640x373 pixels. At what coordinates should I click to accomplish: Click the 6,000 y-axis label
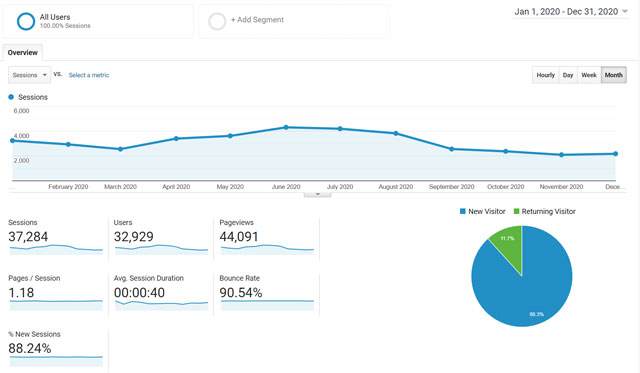click(21, 111)
